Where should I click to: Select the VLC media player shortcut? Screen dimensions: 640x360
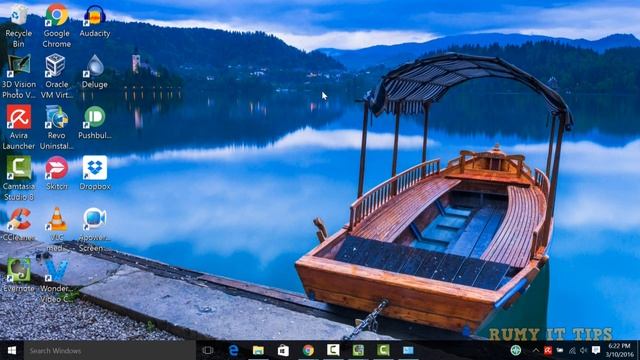pos(56,229)
